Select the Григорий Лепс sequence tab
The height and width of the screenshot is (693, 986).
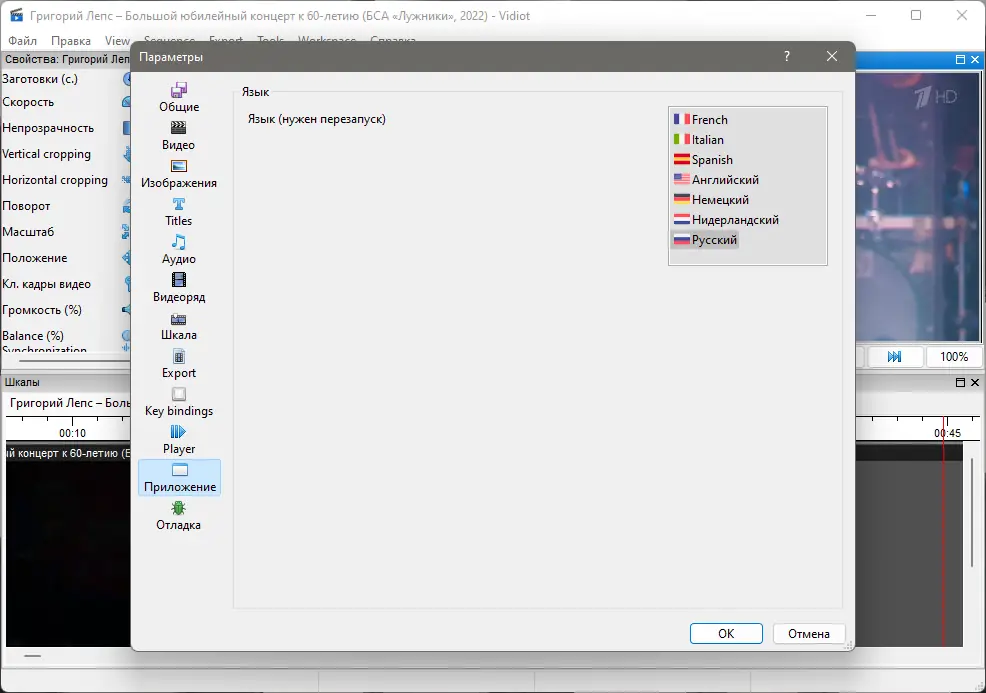tap(69, 403)
